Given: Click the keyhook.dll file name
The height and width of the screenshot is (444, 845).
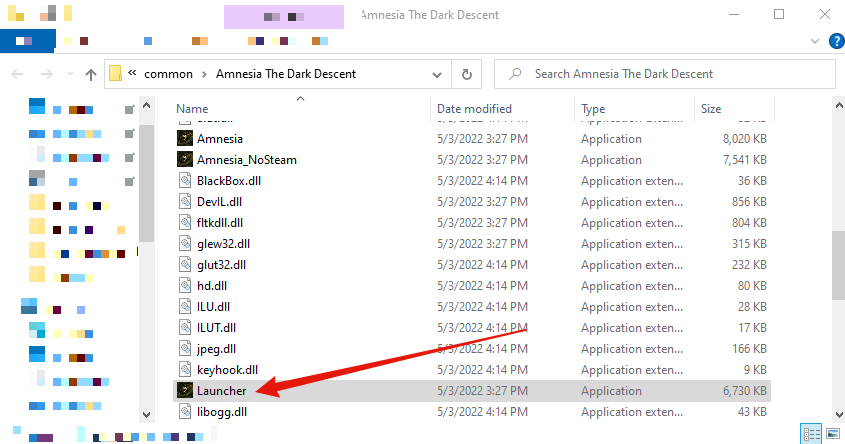Looking at the screenshot, I should pos(227,370).
